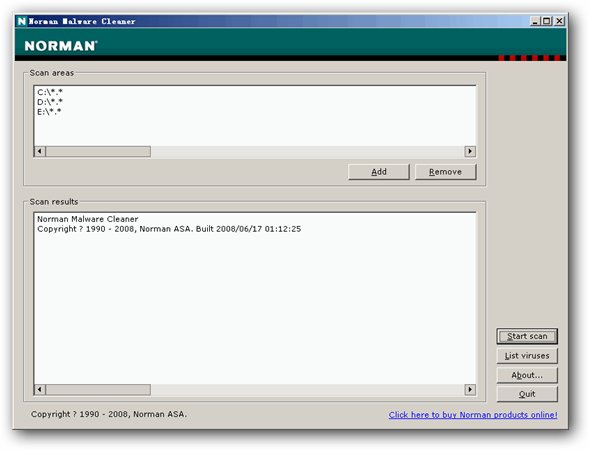Open the buy Norman products online link
The width and height of the screenshot is (589, 450).
click(473, 415)
